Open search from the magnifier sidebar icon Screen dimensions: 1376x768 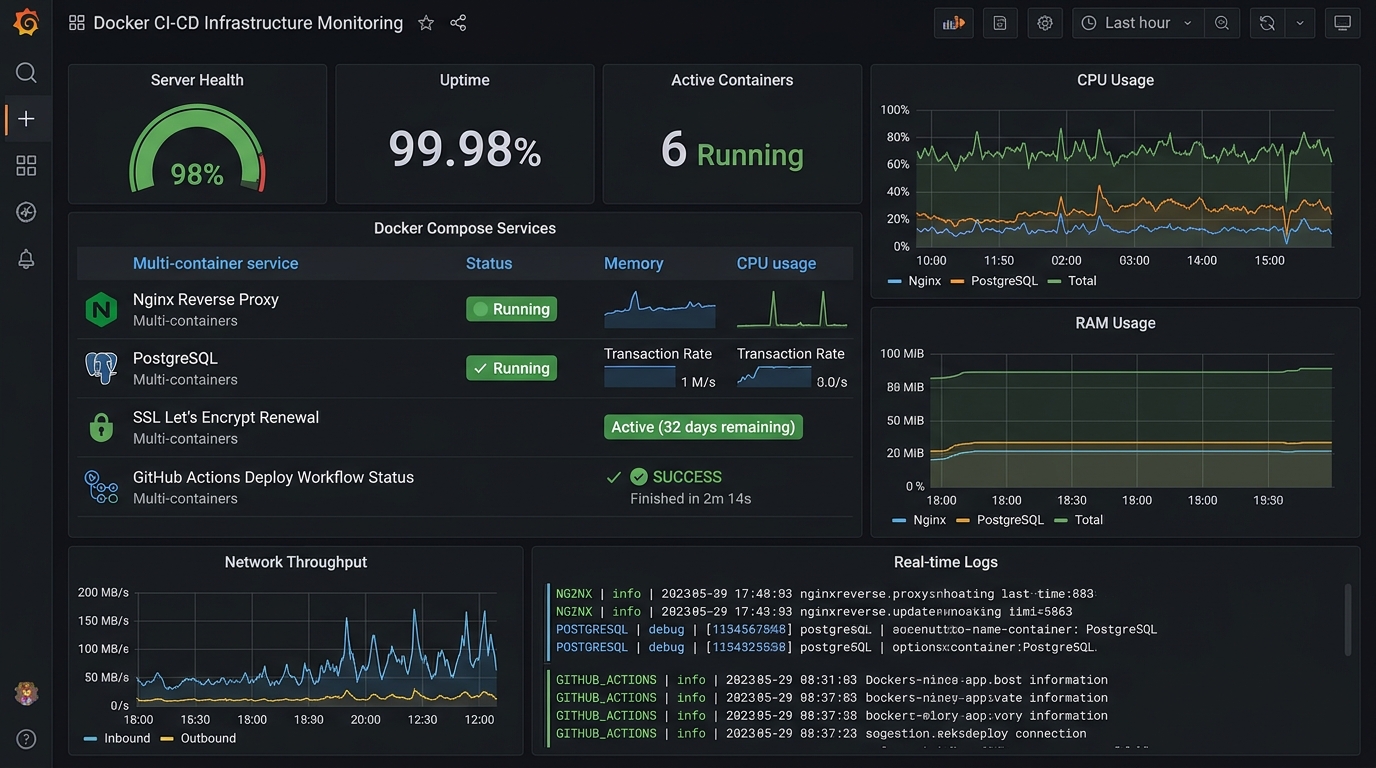[x=27, y=72]
